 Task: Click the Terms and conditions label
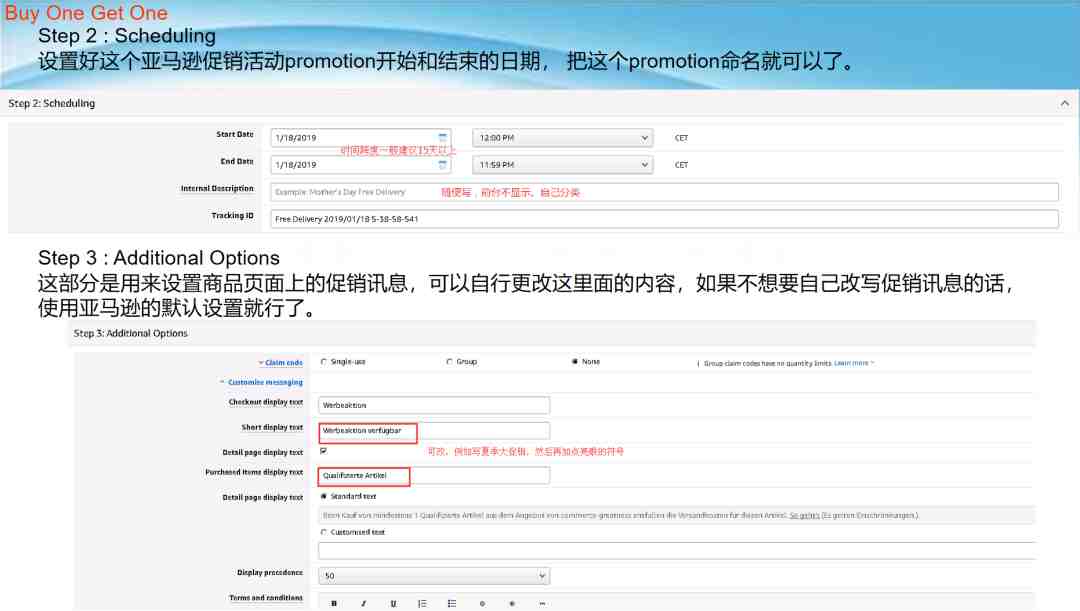(266, 598)
